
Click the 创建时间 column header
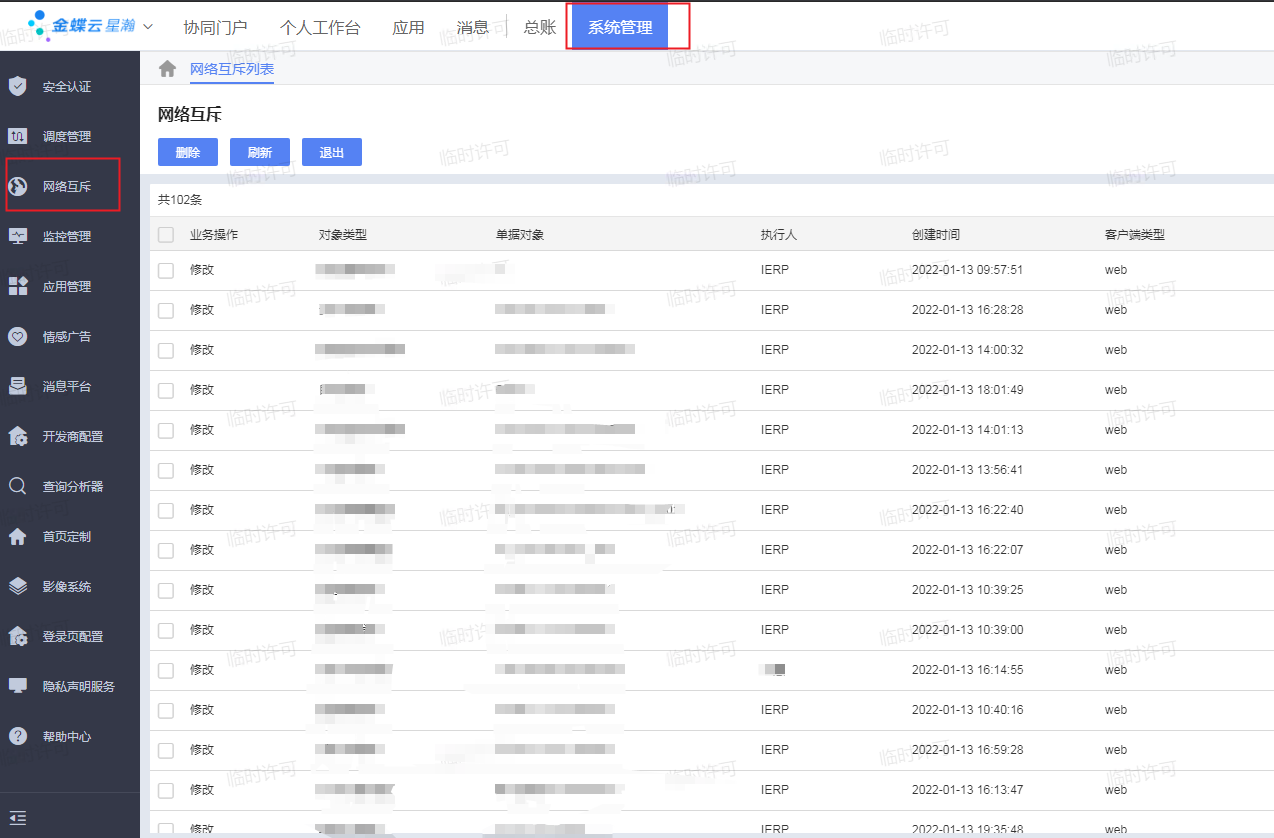coord(935,235)
